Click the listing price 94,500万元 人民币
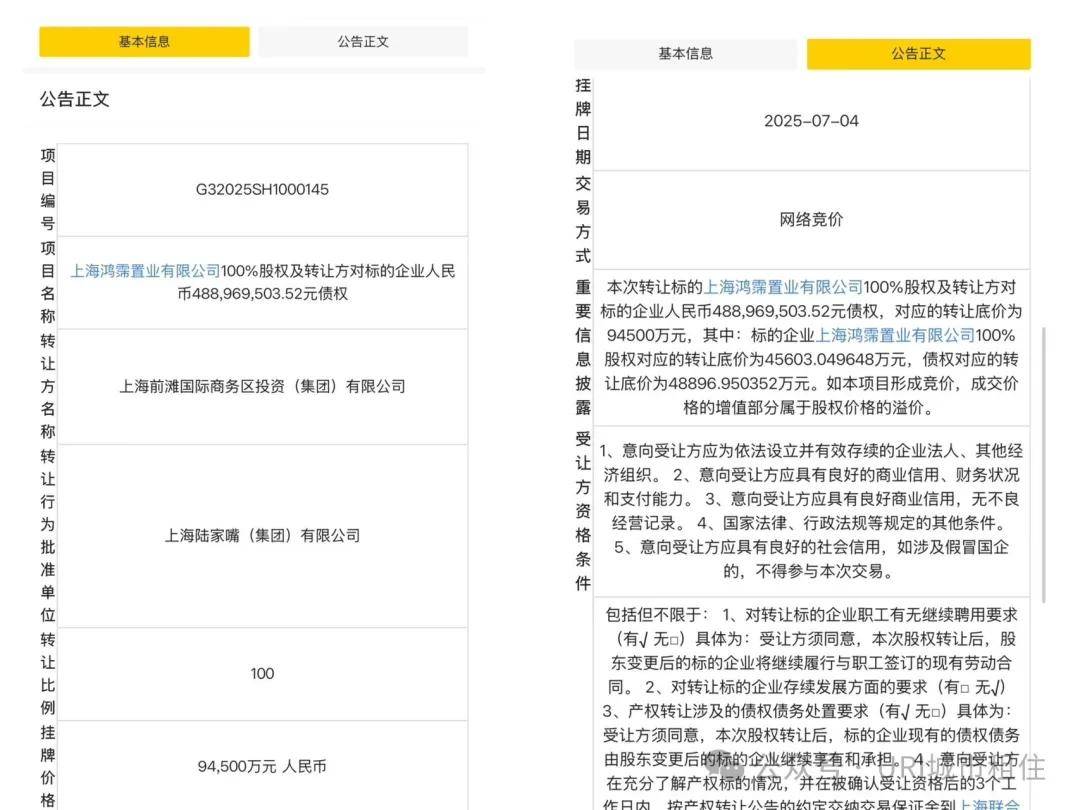This screenshot has height=810, width=1080. tap(262, 767)
